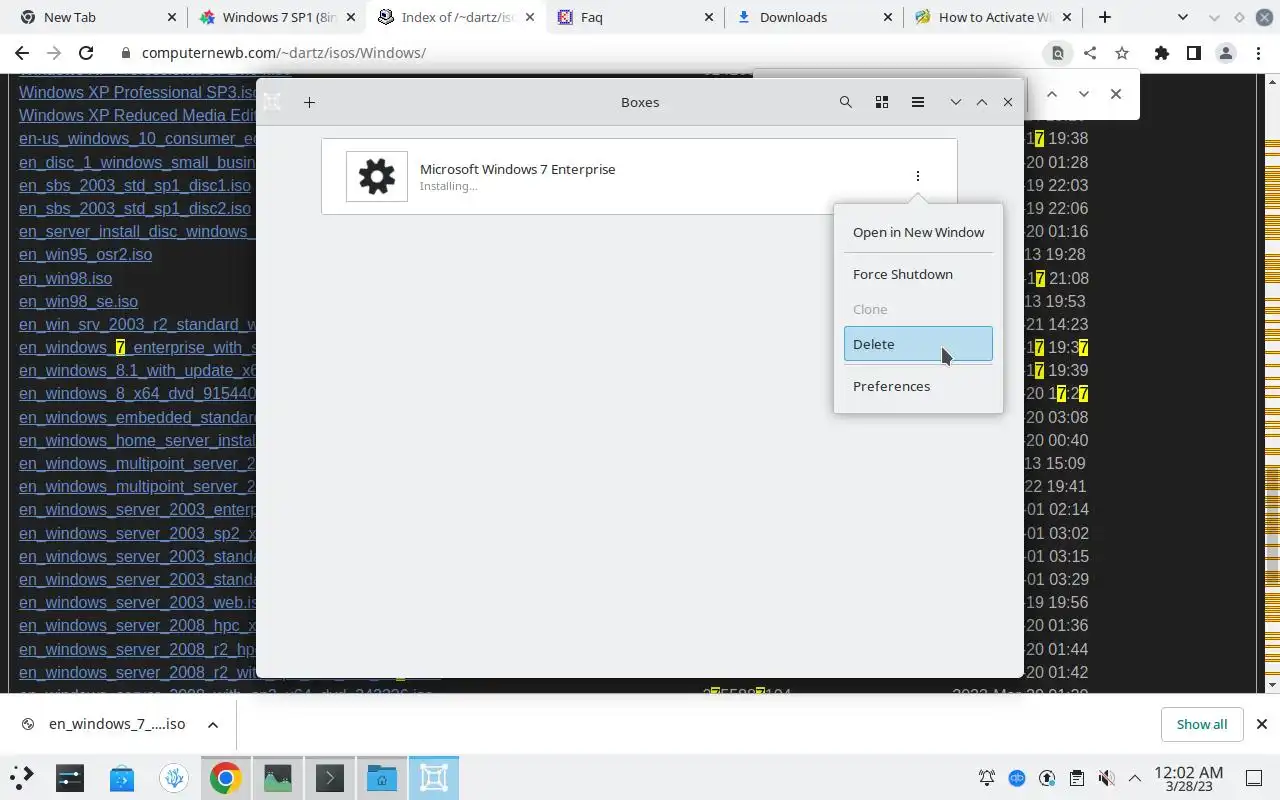1280x800 pixels.
Task: Switch to the Downloads tab
Action: (815, 17)
